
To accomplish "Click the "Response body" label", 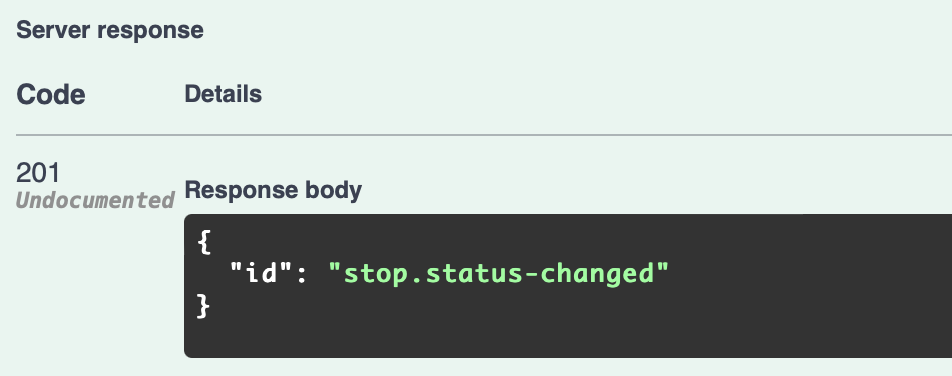I will pyautogui.click(x=273, y=190).
